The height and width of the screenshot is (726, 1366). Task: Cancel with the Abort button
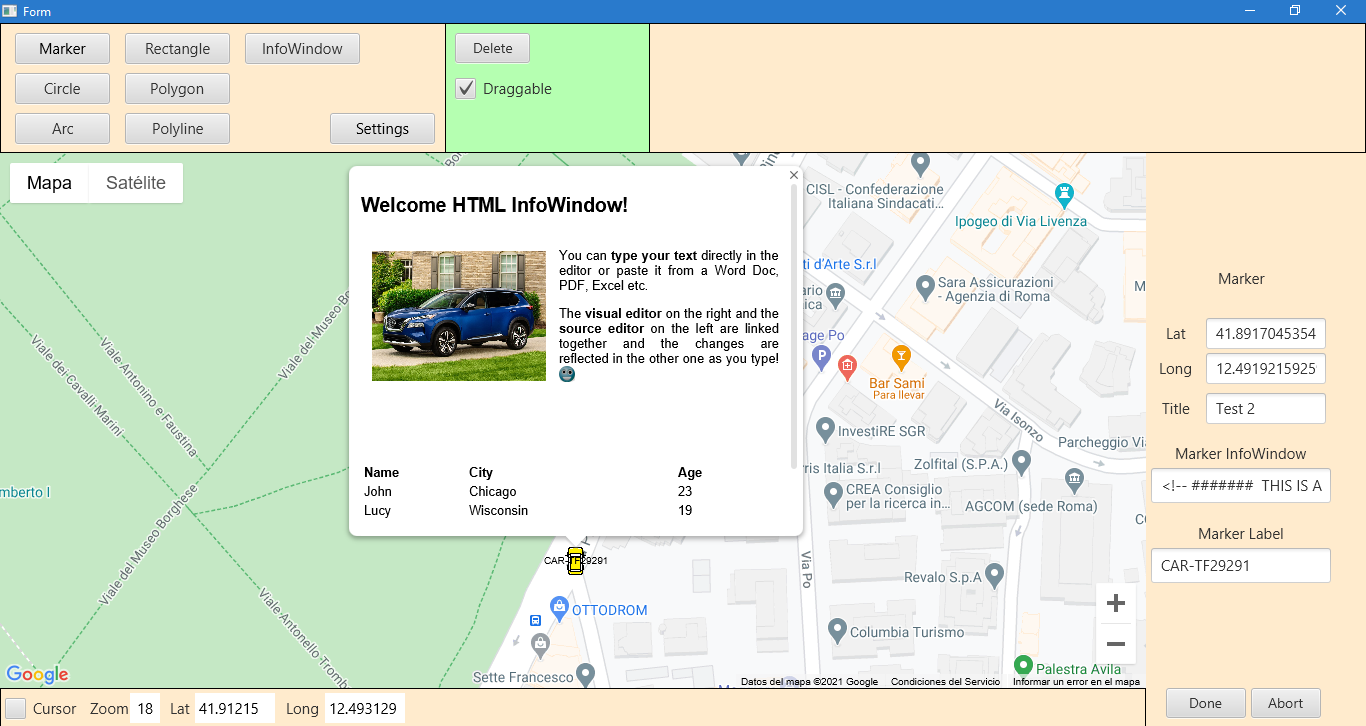pyautogui.click(x=1285, y=703)
